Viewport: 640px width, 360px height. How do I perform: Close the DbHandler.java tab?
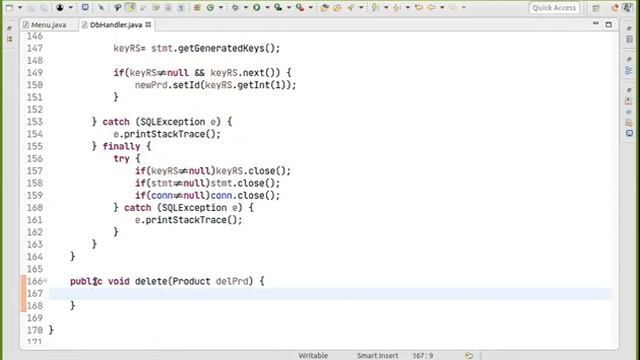point(148,24)
